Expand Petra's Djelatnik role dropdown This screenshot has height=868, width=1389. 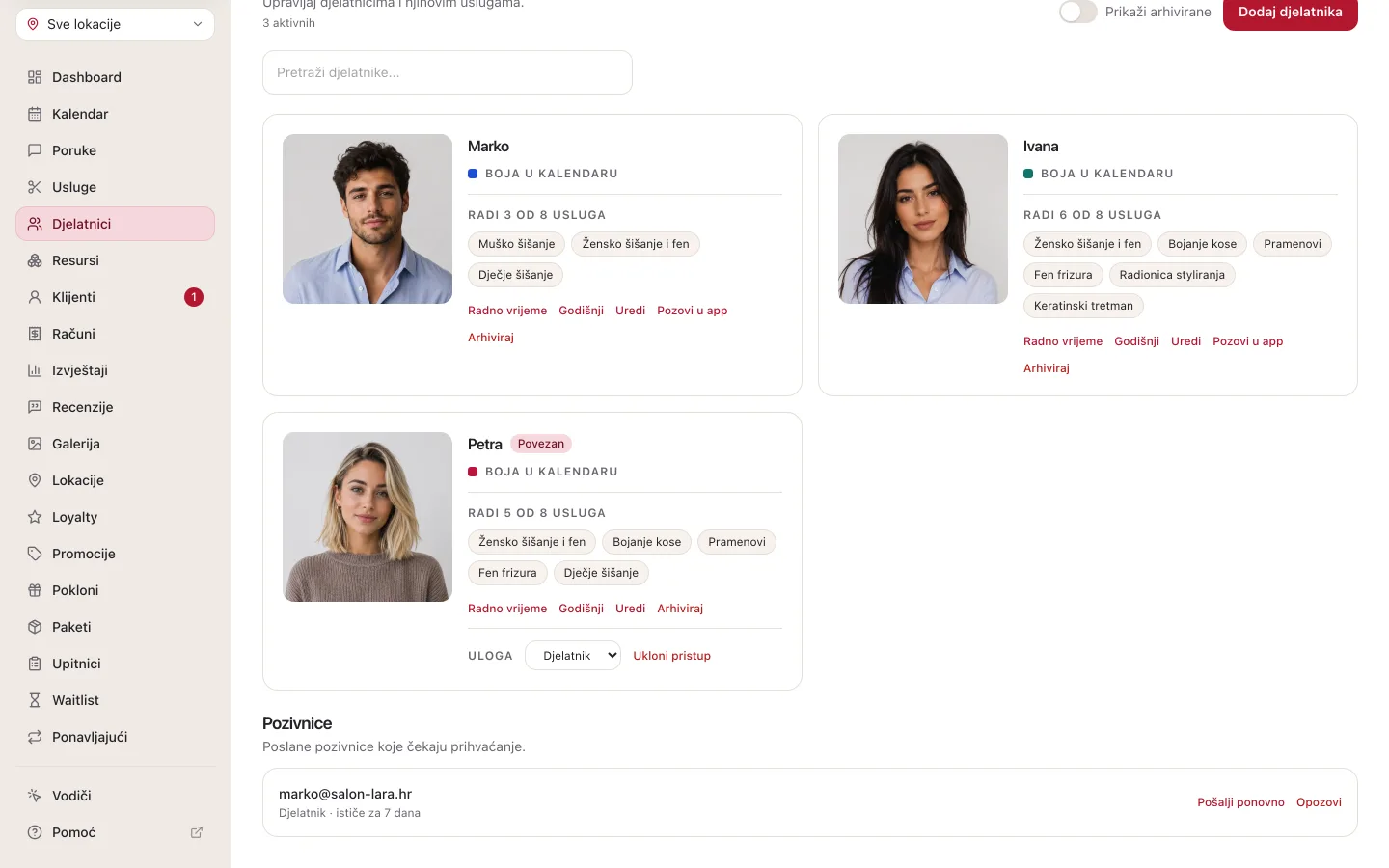573,656
